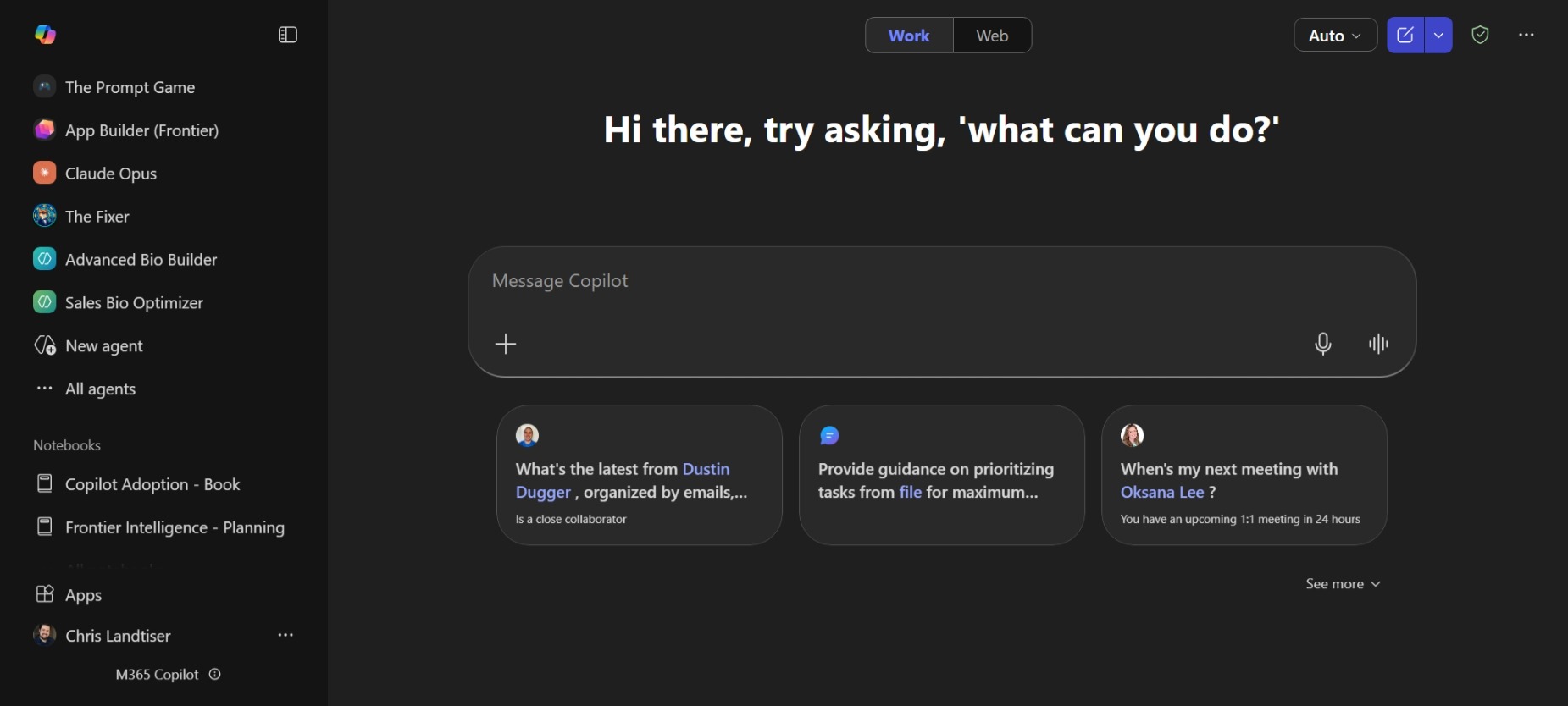Switch to the Web tab
Screen dimensions: 1568x706
tap(992, 36)
